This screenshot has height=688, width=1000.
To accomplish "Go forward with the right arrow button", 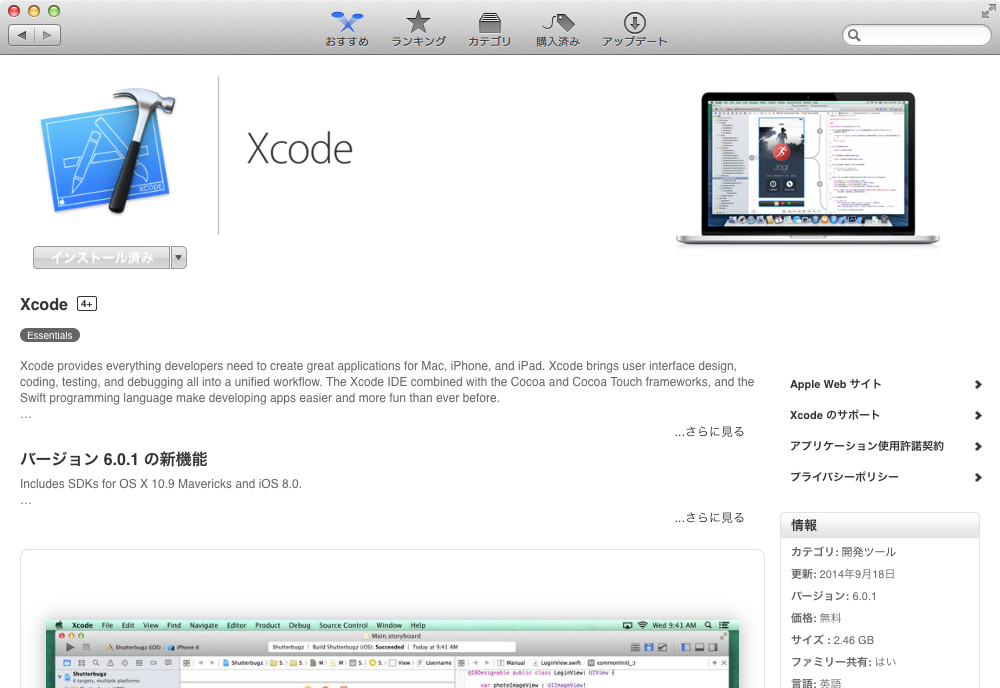I will 48,35.
